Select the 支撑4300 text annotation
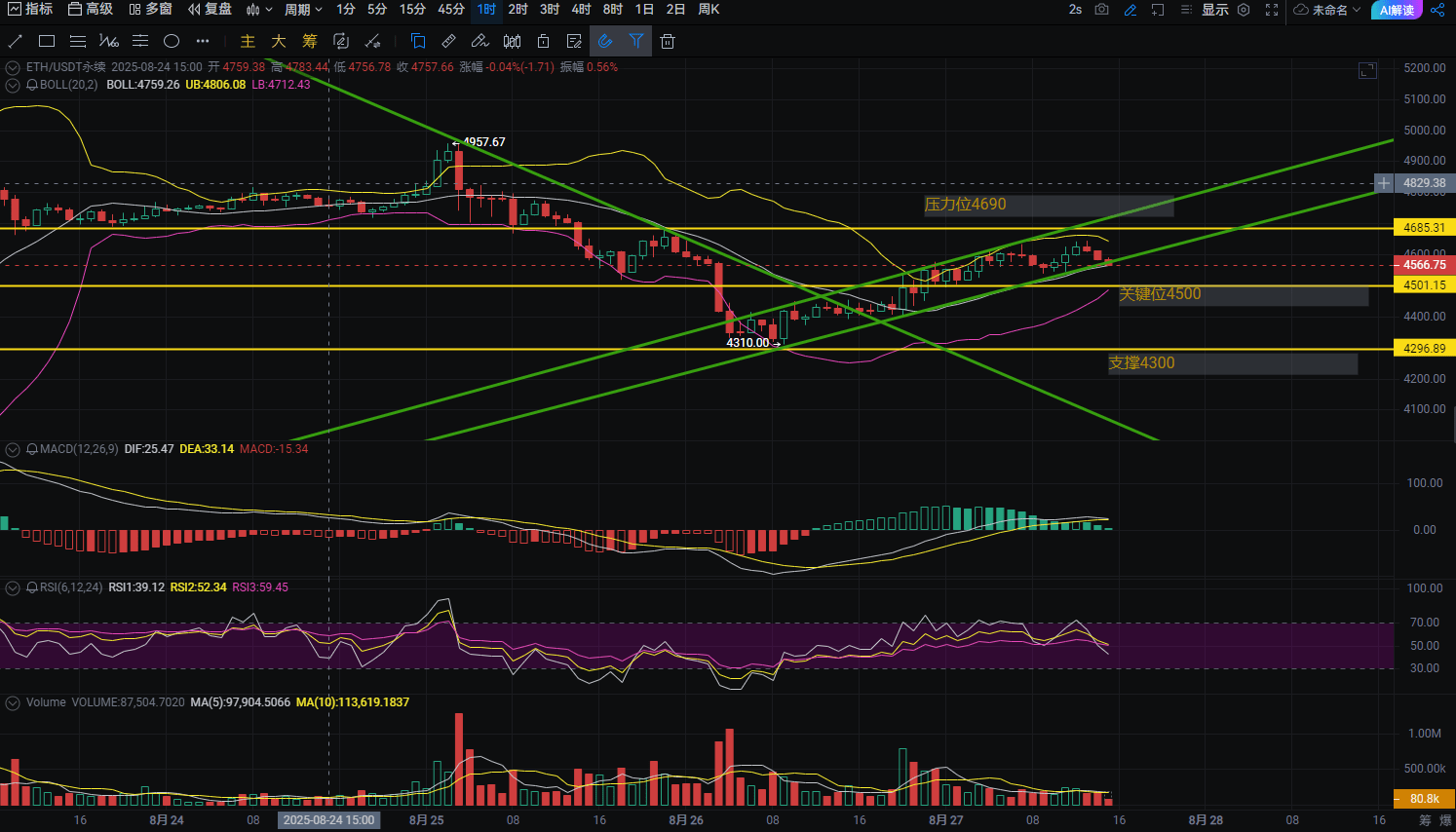1456x832 pixels. pos(1142,363)
